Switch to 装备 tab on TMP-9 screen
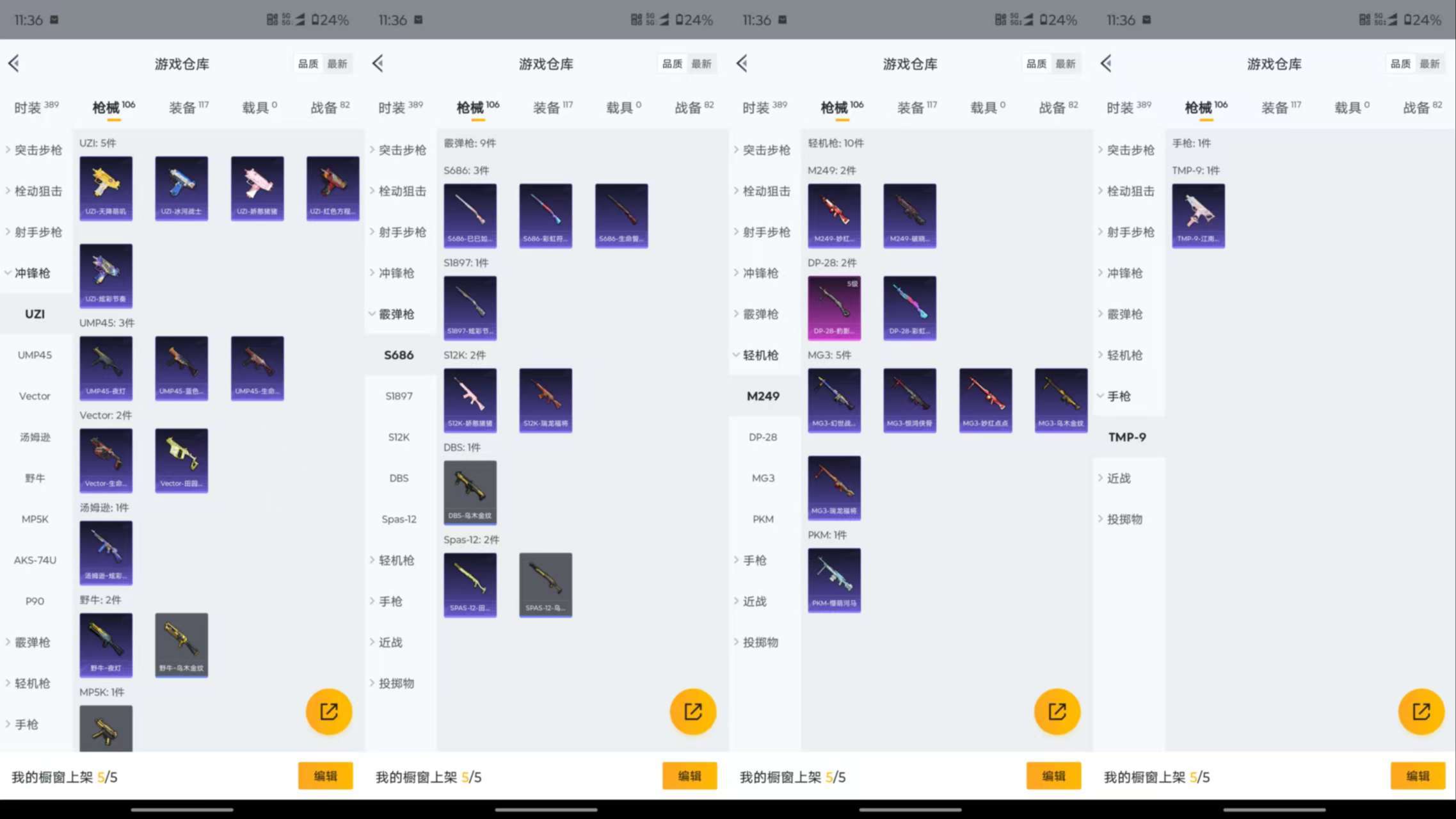 [x=1281, y=108]
